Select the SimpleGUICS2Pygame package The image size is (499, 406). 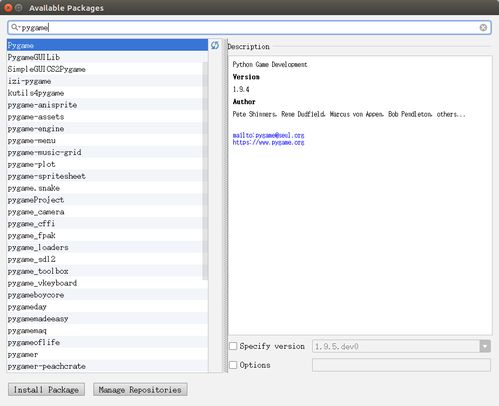coord(107,69)
